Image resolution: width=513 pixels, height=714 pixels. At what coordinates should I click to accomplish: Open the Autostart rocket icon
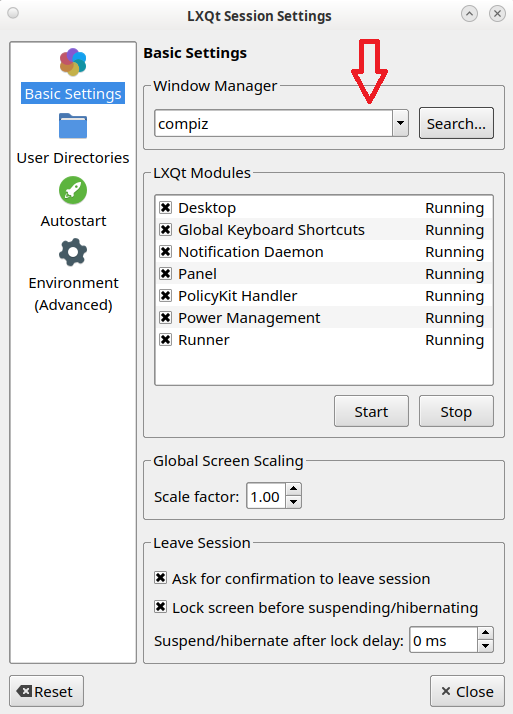[x=73, y=190]
